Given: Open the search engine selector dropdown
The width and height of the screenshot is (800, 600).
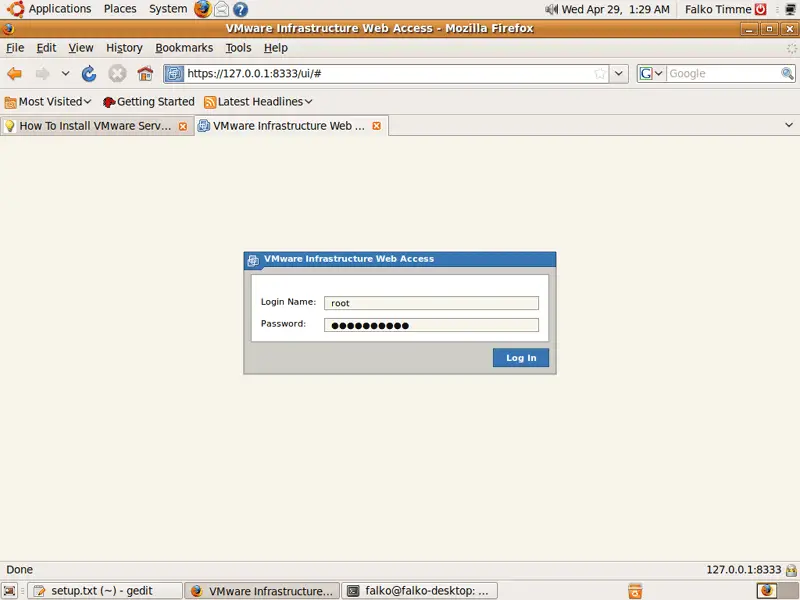Looking at the screenshot, I should click(x=651, y=74).
